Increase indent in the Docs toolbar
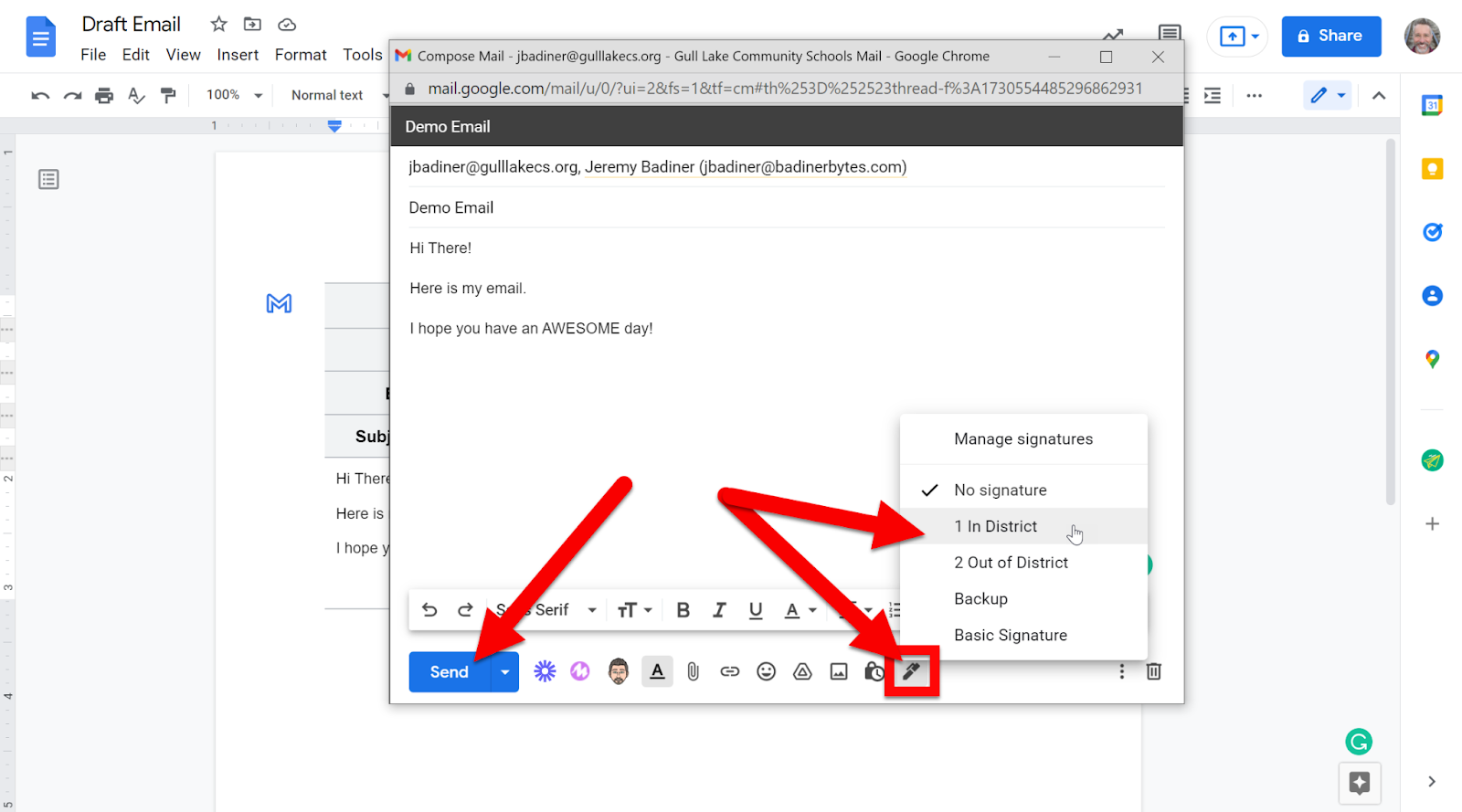Screen dimensions: 1462x812 click(1213, 95)
